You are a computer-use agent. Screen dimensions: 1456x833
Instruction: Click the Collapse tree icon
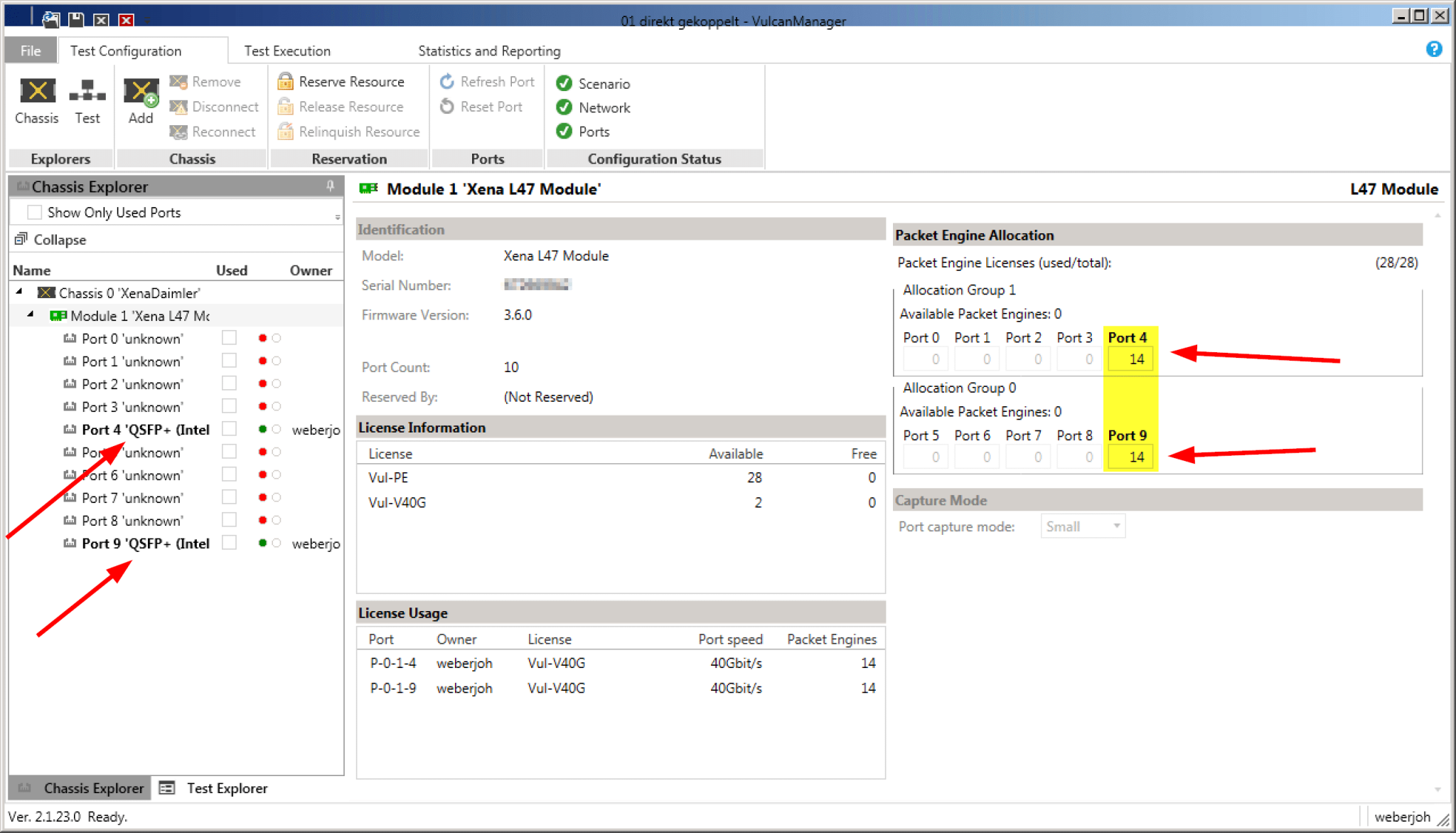pos(21,239)
